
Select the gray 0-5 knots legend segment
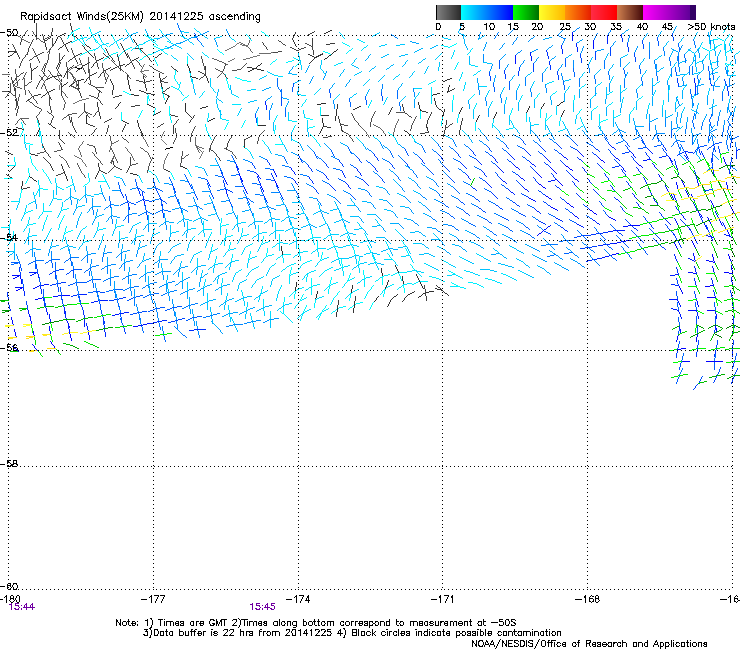pos(448,12)
